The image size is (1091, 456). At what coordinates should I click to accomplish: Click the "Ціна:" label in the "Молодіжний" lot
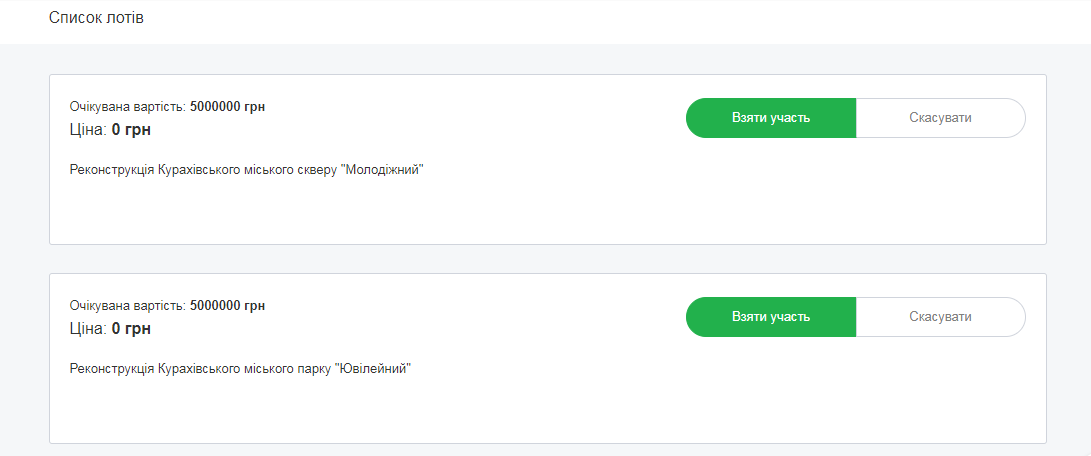[88, 130]
